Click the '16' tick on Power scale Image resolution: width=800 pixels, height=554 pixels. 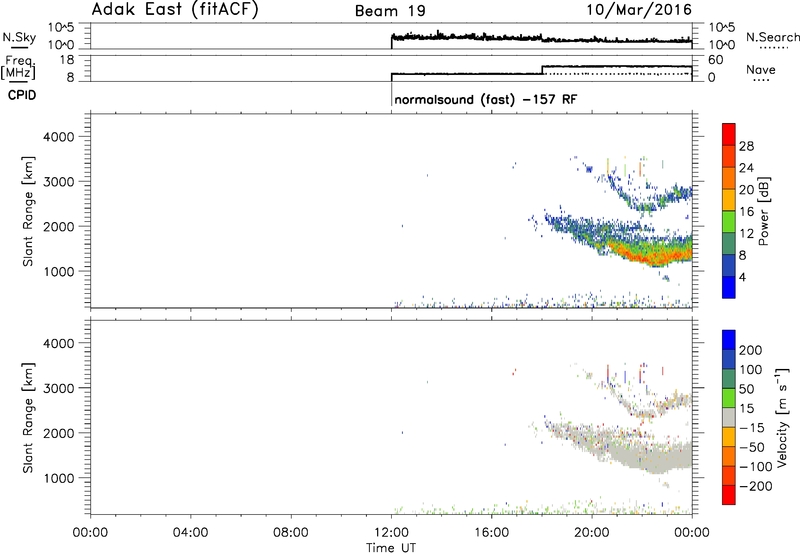click(x=746, y=212)
